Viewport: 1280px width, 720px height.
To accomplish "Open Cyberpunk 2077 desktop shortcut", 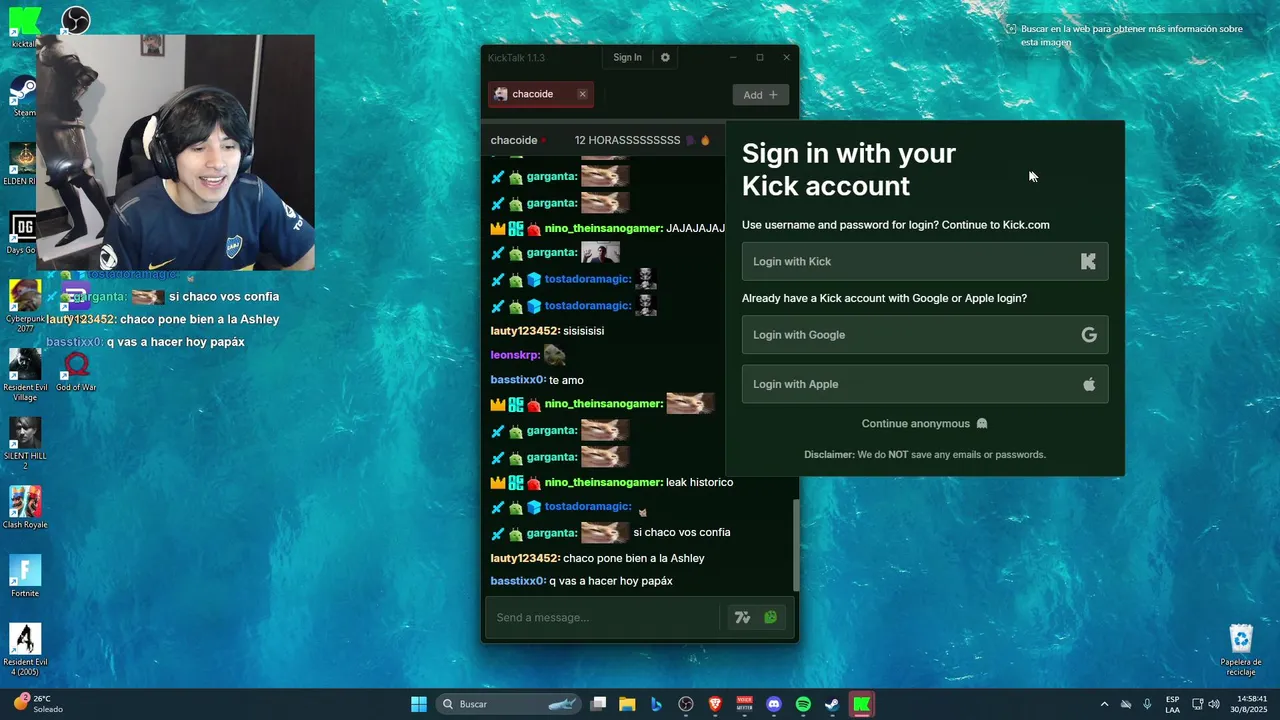I will click(x=24, y=306).
